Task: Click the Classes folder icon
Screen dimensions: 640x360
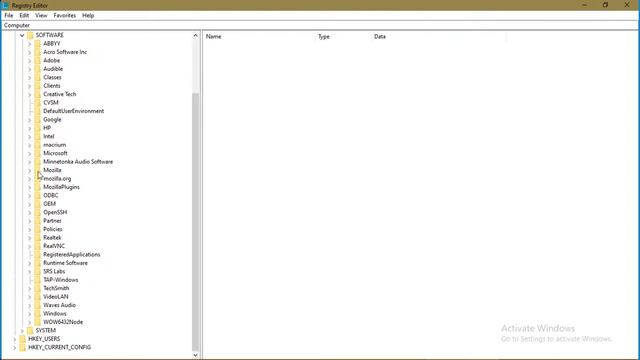Action: [x=38, y=78]
